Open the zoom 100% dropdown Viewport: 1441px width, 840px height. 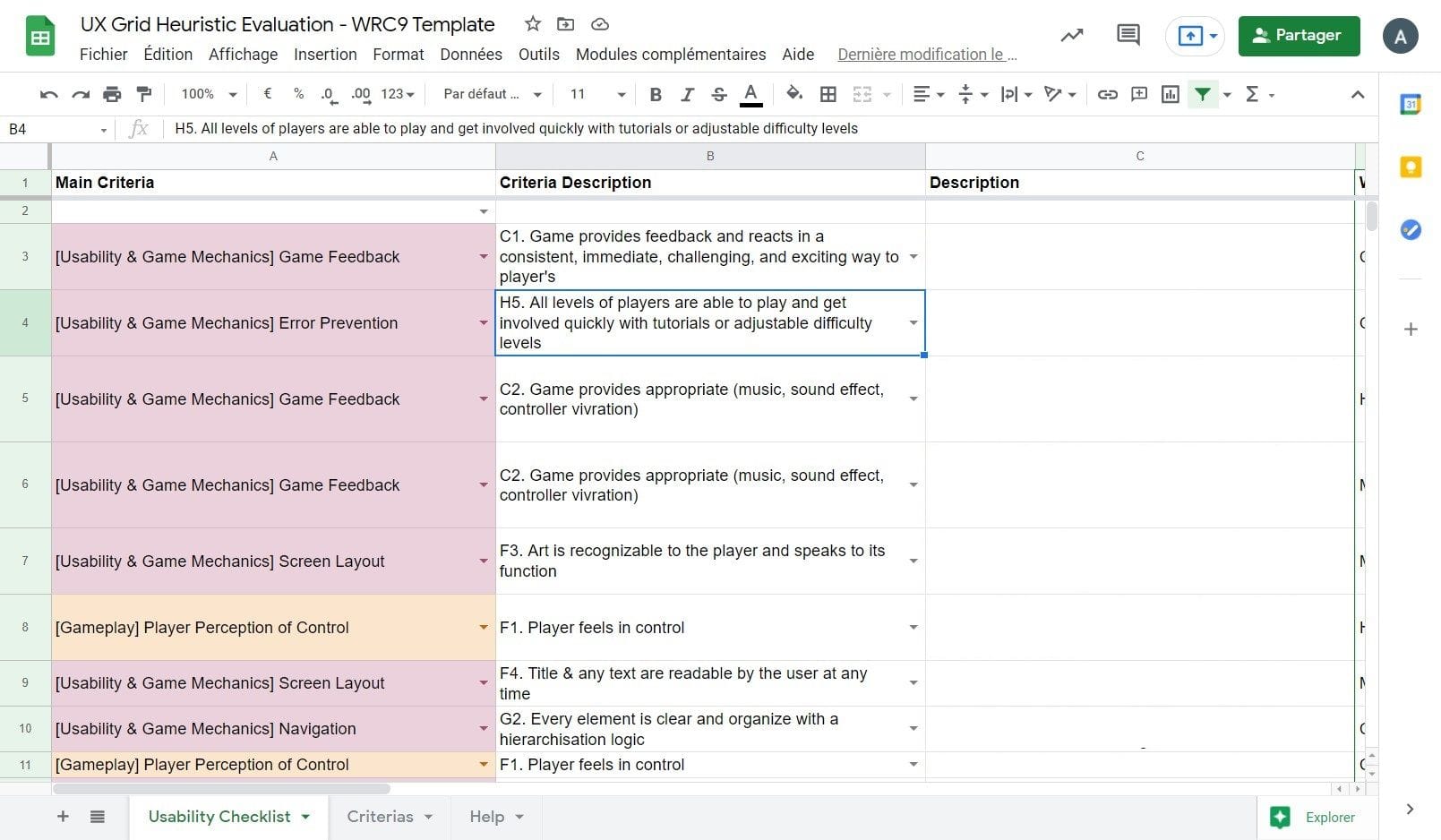[208, 94]
